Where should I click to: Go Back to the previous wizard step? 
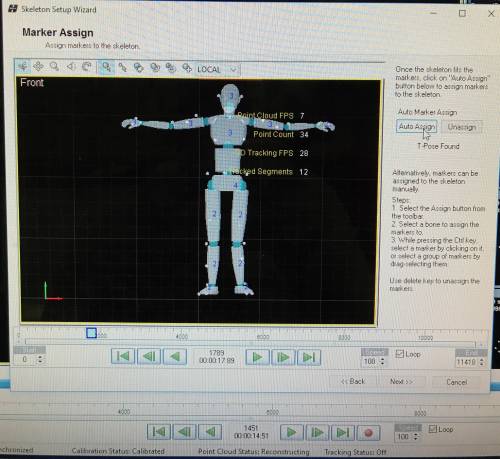coord(353,381)
